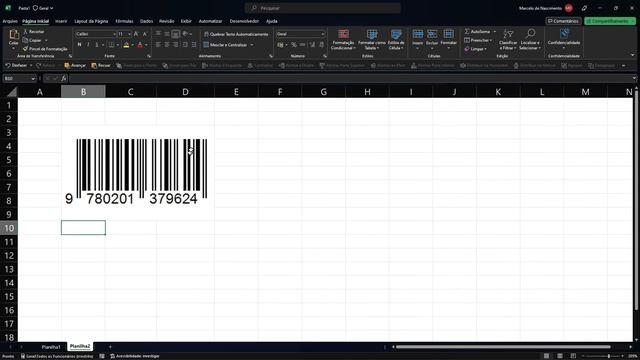640x360 pixels.
Task: Click the Avançar bring forward button
Action: (x=75, y=65)
